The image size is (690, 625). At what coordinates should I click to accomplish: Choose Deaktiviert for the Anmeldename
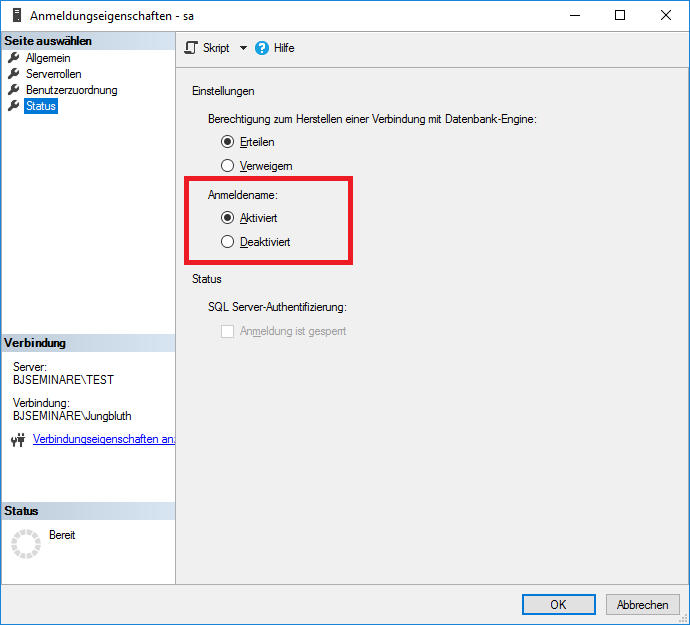228,241
